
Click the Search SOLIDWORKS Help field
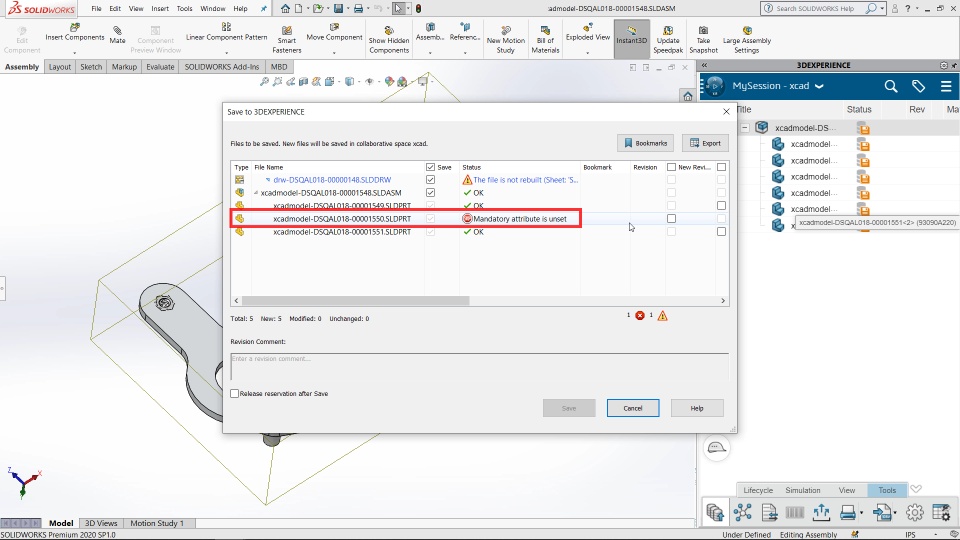pos(819,9)
